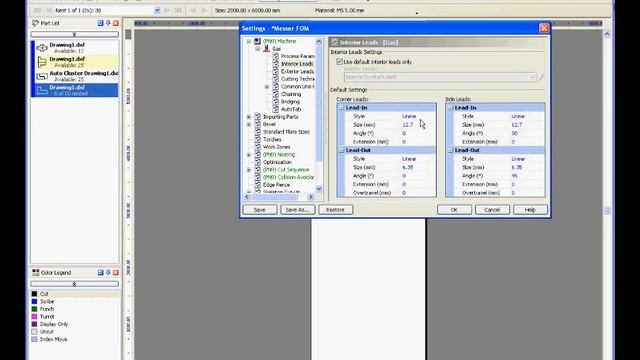Screen dimensions: 640x360
Task: Select Process Parameters in the settings tree
Action: coord(298,56)
